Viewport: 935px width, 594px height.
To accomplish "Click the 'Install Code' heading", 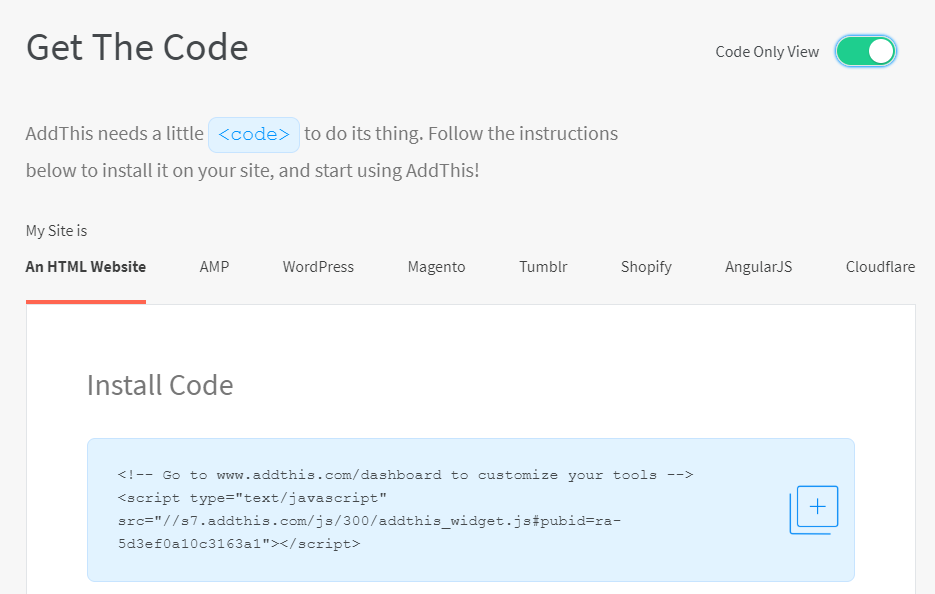I will pyautogui.click(x=160, y=385).
